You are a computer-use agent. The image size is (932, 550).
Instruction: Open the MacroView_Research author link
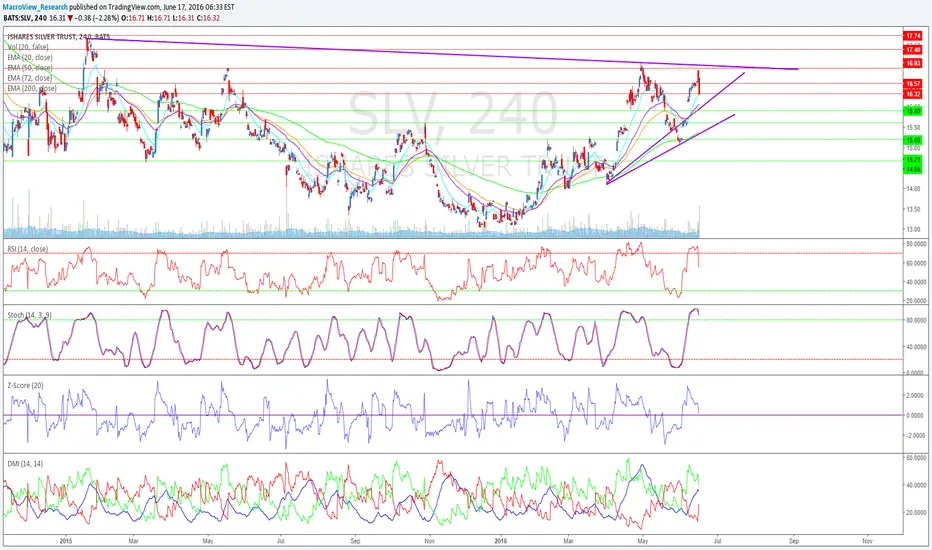[x=35, y=7]
